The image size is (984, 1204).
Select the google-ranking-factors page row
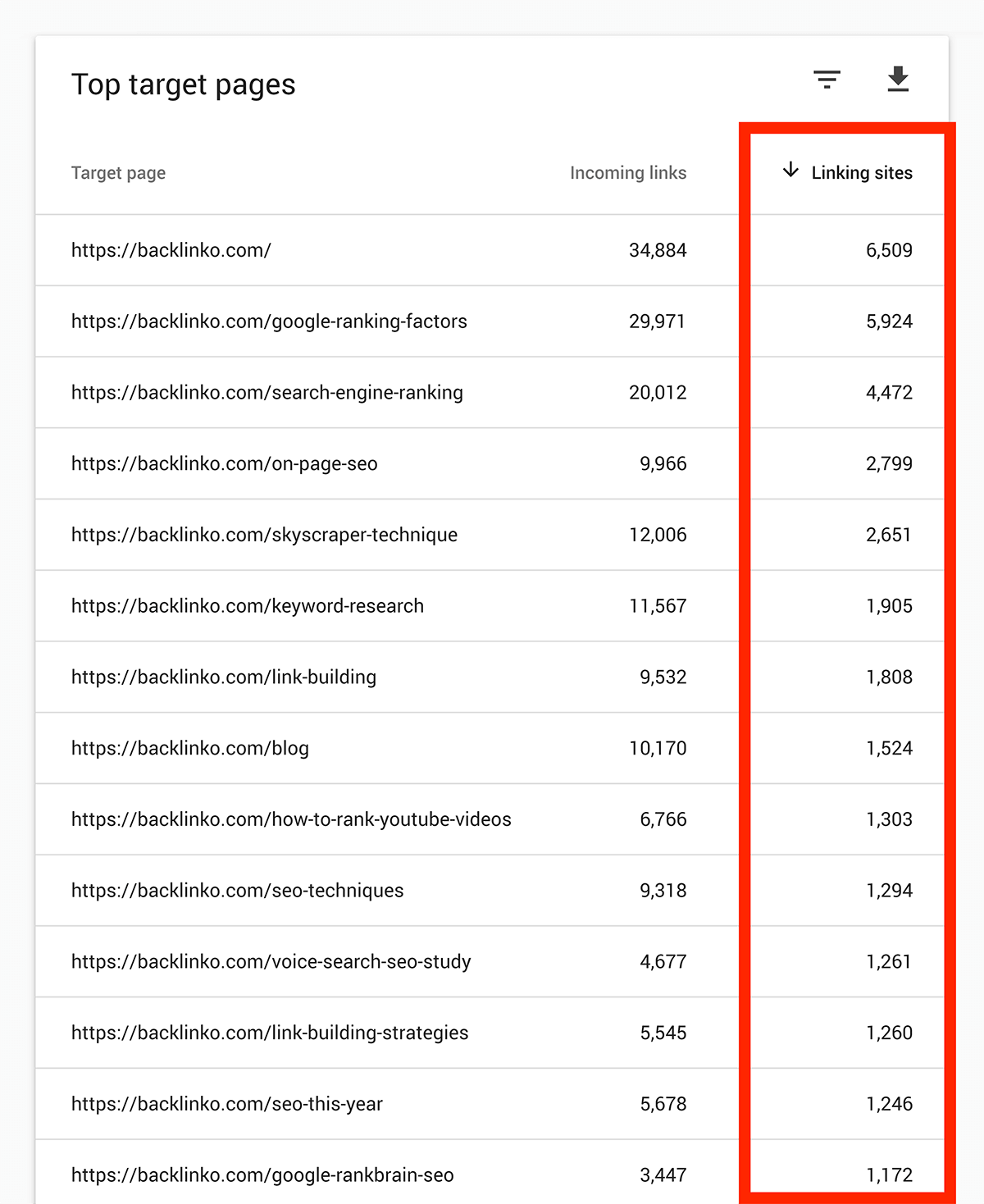[x=492, y=322]
